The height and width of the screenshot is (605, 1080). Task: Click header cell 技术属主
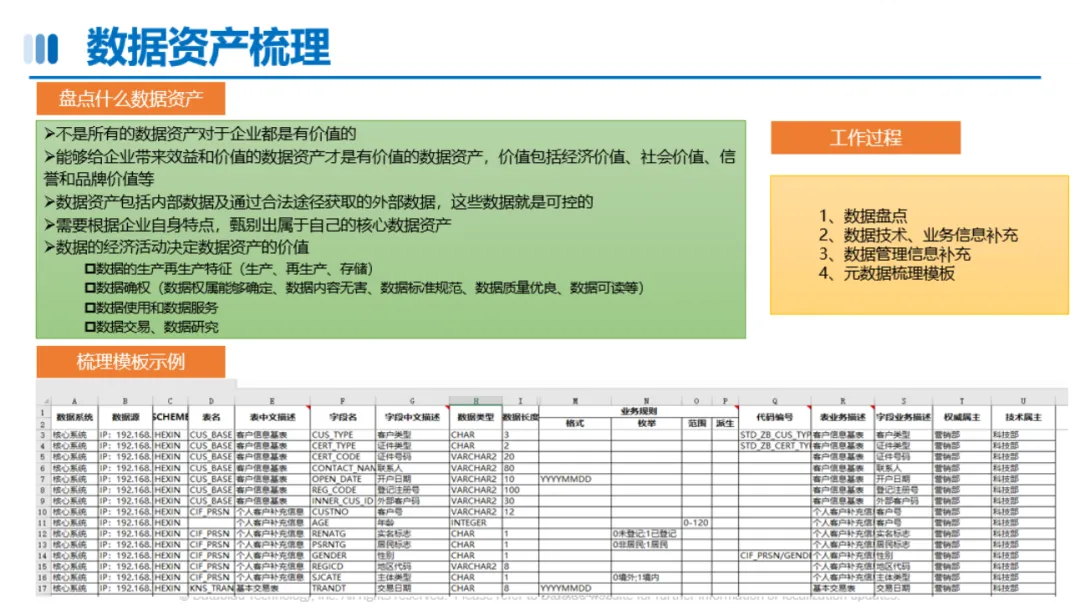(1023, 417)
